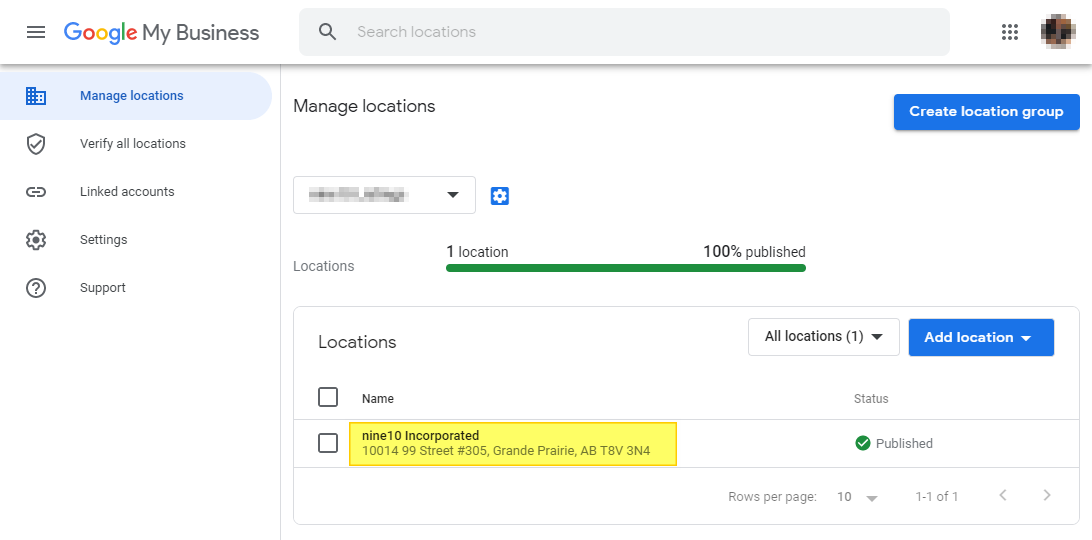Click the Verify all locations shield icon
1092x540 pixels.
tap(36, 144)
